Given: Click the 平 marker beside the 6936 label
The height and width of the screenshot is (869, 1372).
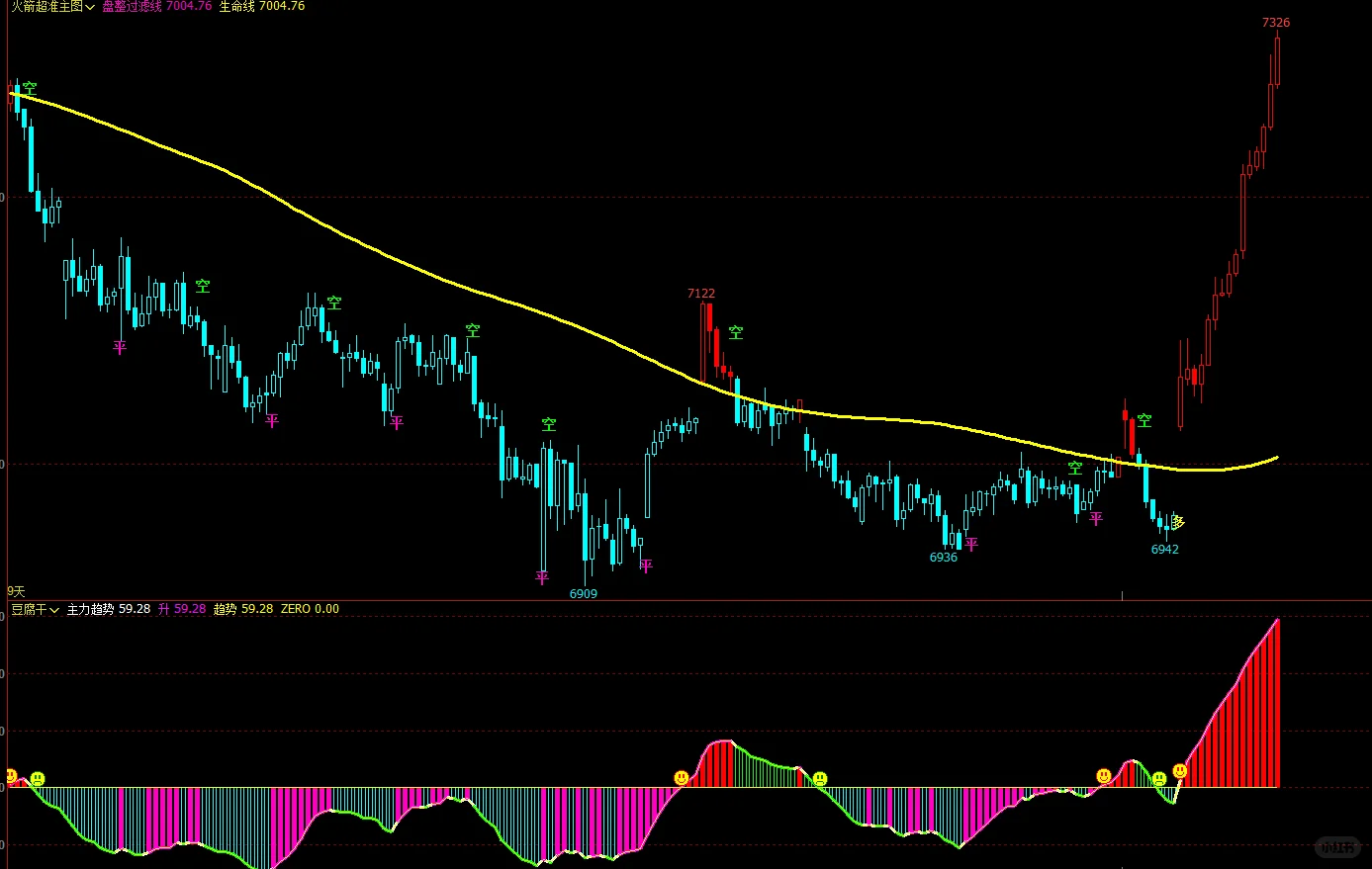Looking at the screenshot, I should point(971,545).
